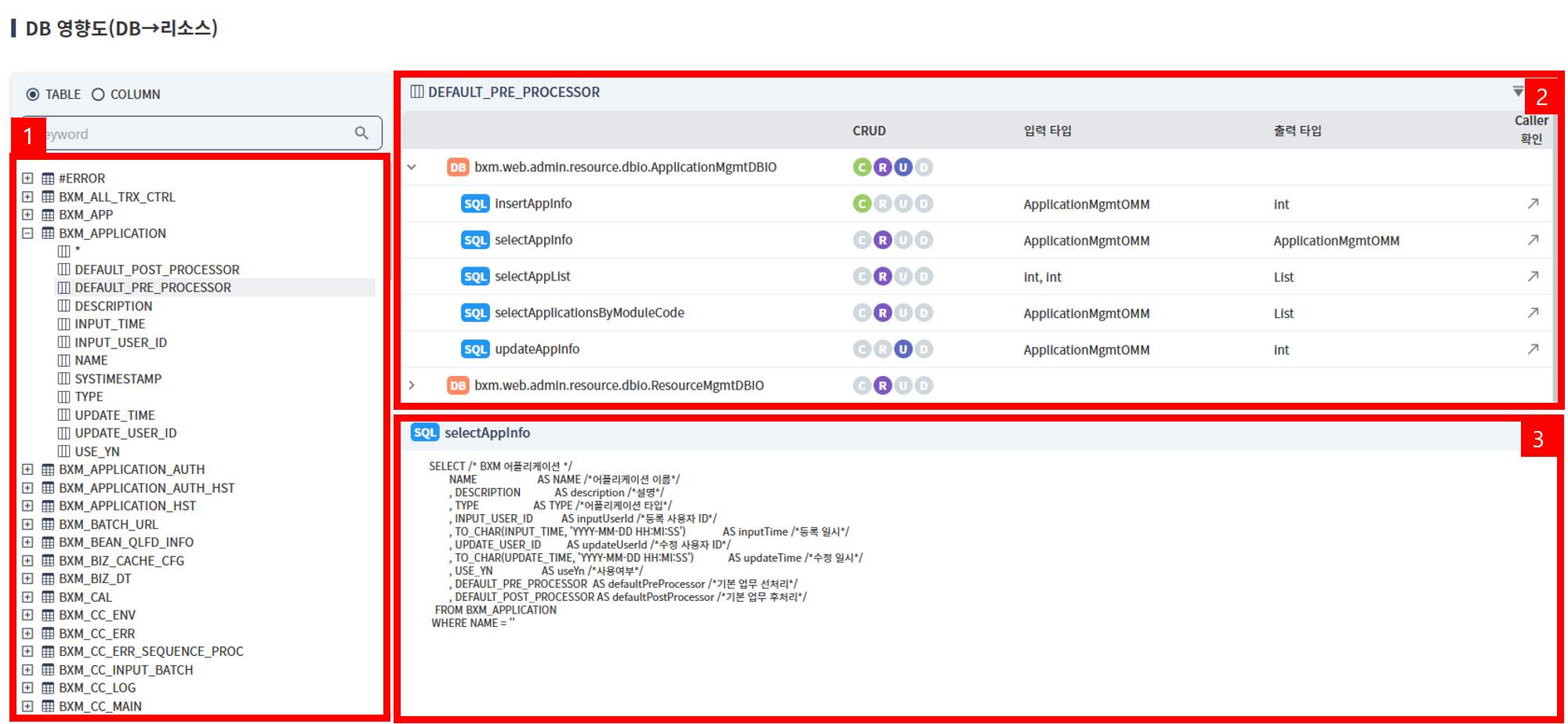Expand the ResourceMgmtDBIO entry chevron

click(x=412, y=384)
